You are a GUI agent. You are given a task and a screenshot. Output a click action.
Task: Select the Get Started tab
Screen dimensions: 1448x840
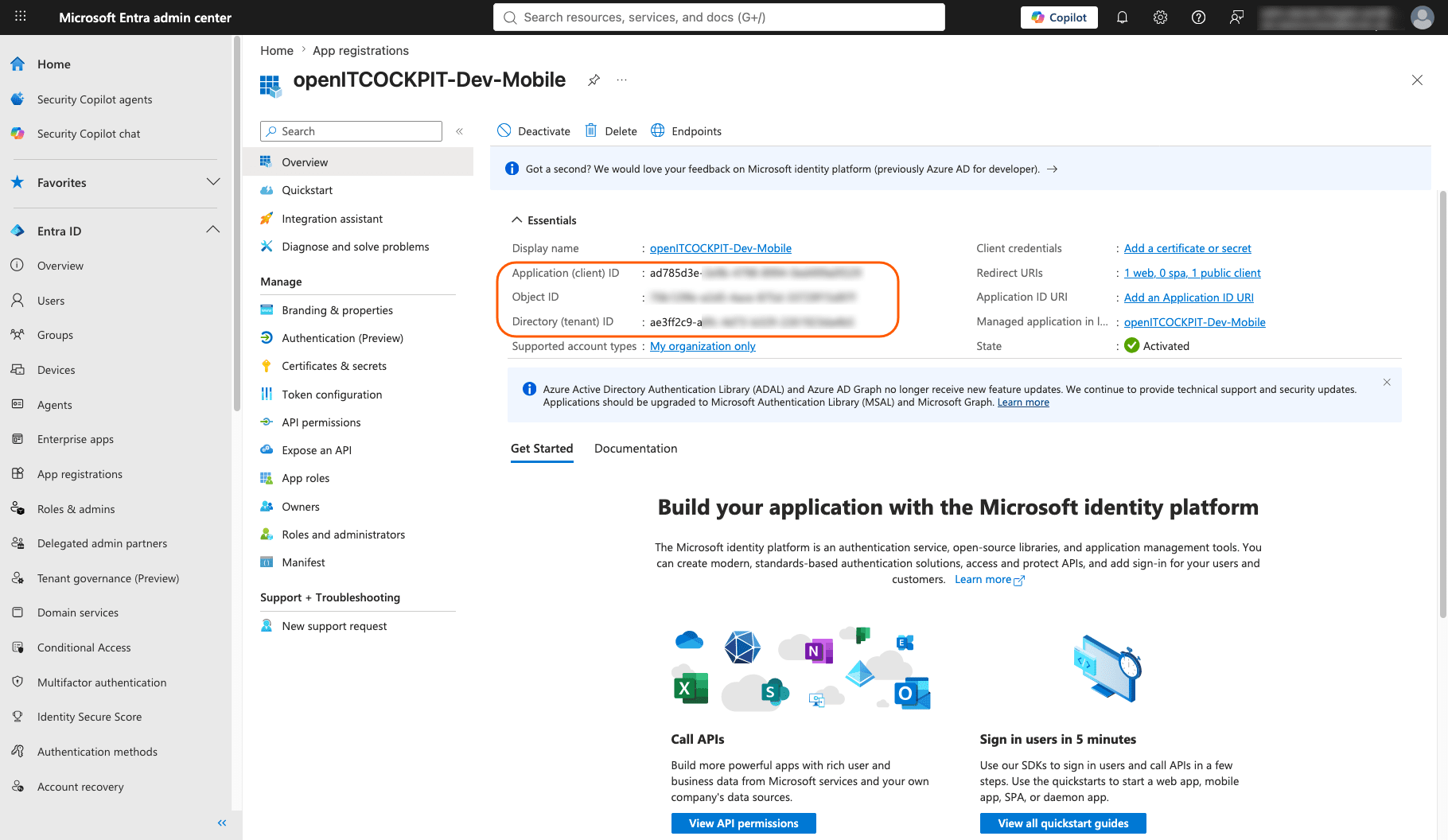coord(542,449)
